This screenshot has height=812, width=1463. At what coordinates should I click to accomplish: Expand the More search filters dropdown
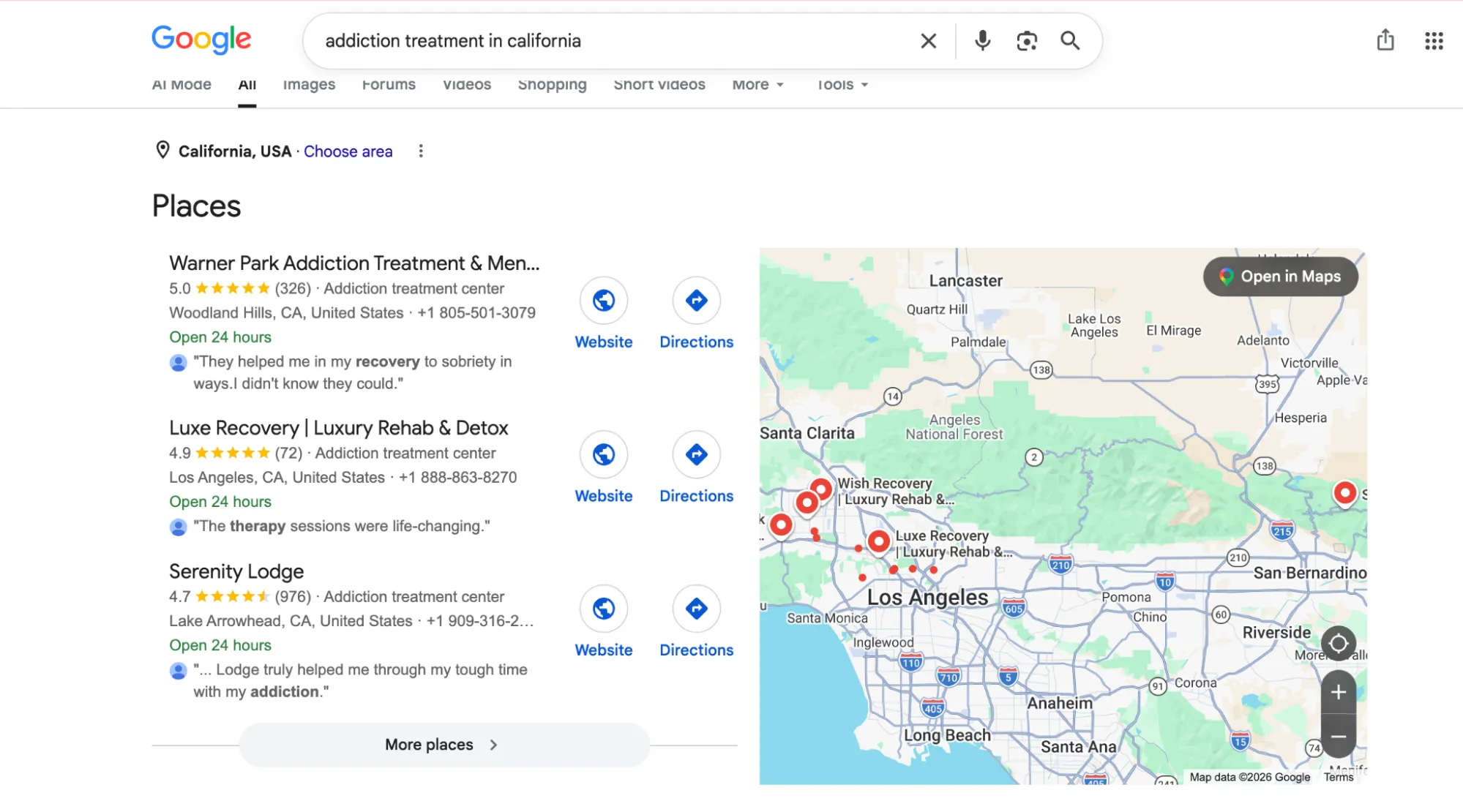pyautogui.click(x=757, y=85)
